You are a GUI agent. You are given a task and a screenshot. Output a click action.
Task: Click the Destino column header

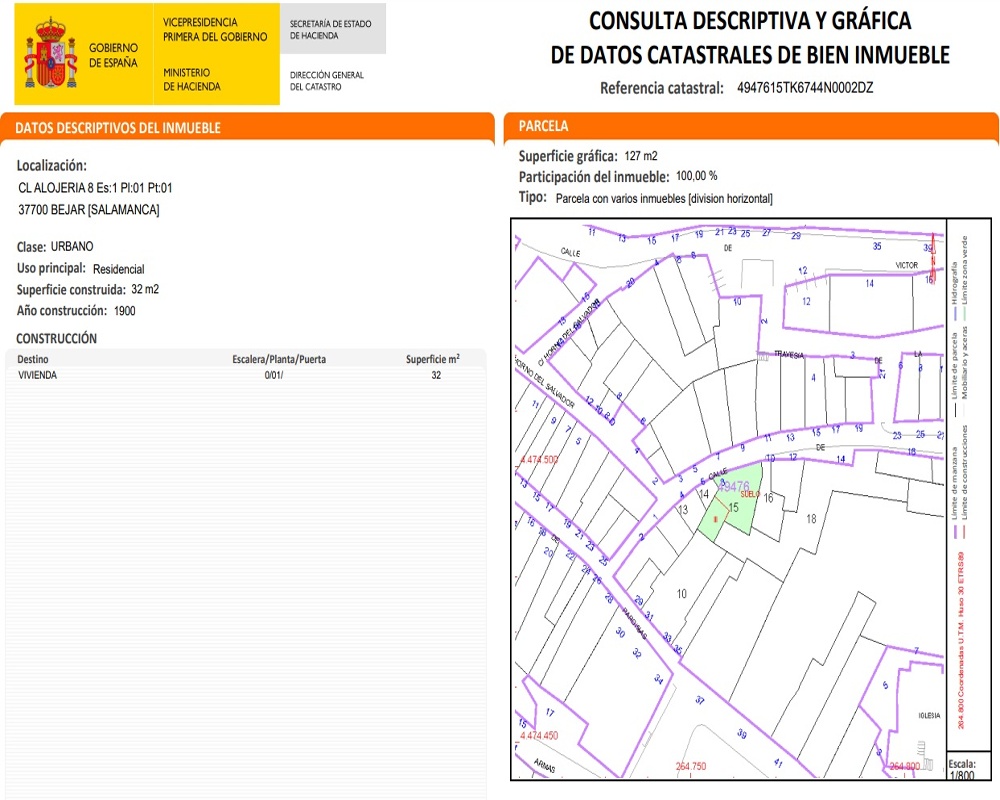33,359
